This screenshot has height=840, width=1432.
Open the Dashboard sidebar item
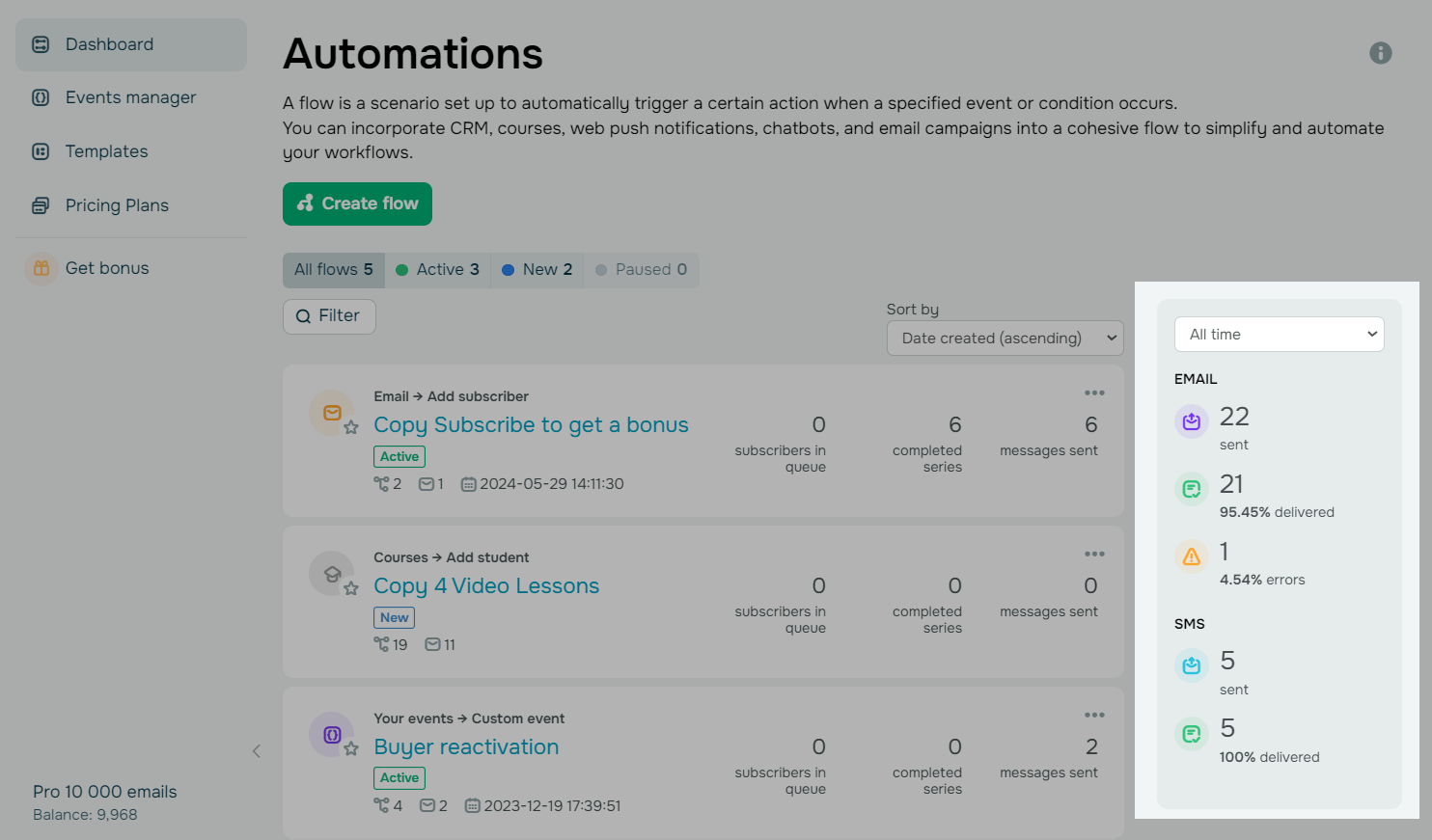pyautogui.click(x=131, y=44)
